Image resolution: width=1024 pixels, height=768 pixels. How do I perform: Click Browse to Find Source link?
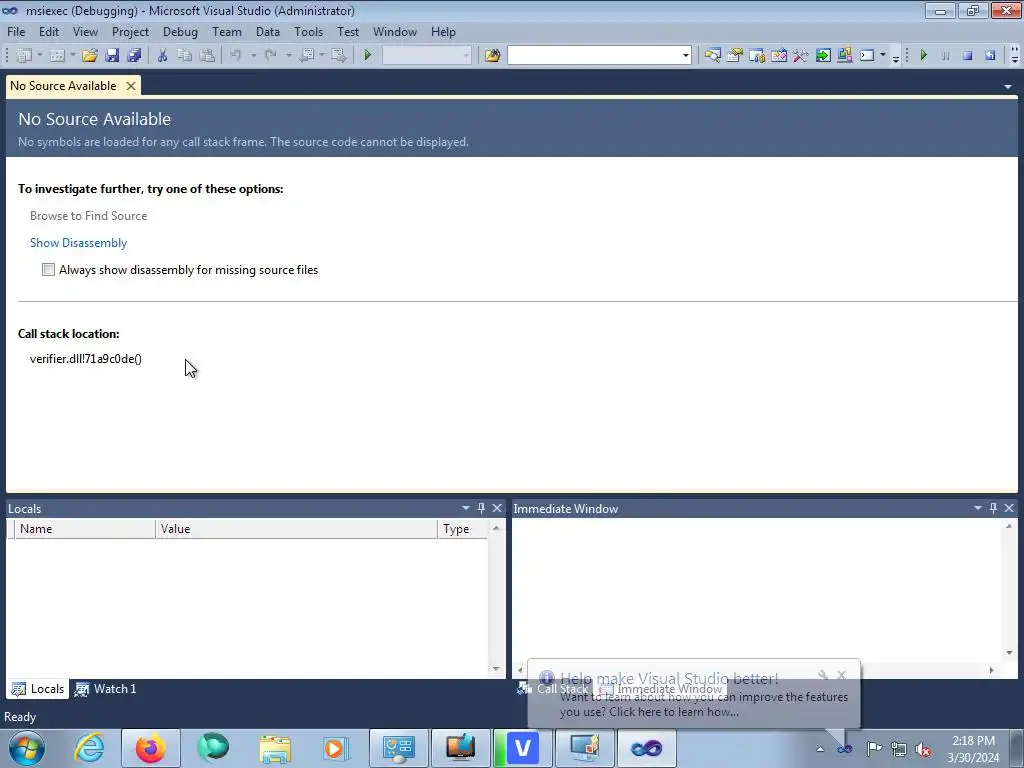pyautogui.click(x=88, y=216)
